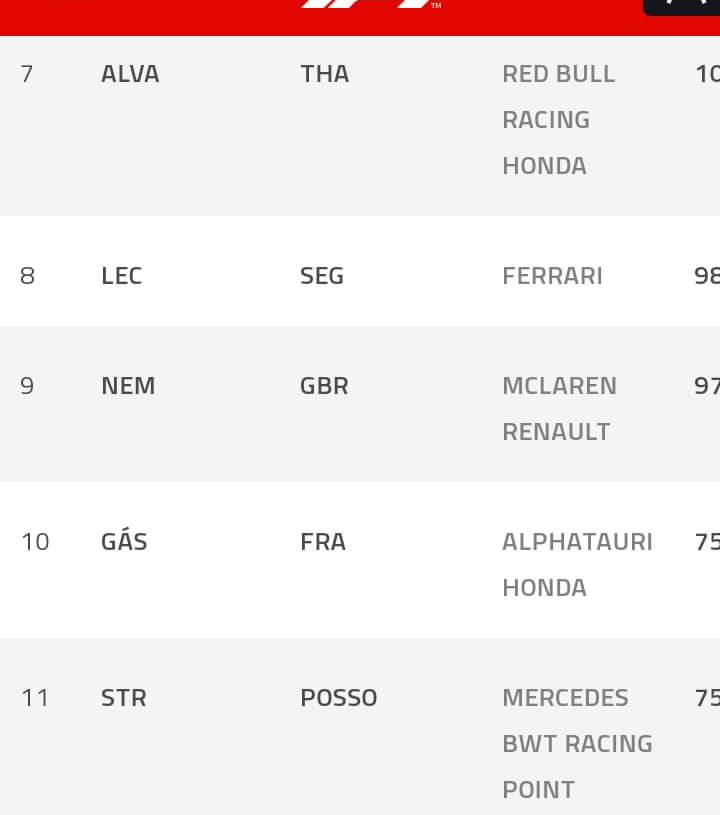Viewport: 720px width, 815px height.
Task: Open driver NEM's profile entry
Action: (128, 386)
